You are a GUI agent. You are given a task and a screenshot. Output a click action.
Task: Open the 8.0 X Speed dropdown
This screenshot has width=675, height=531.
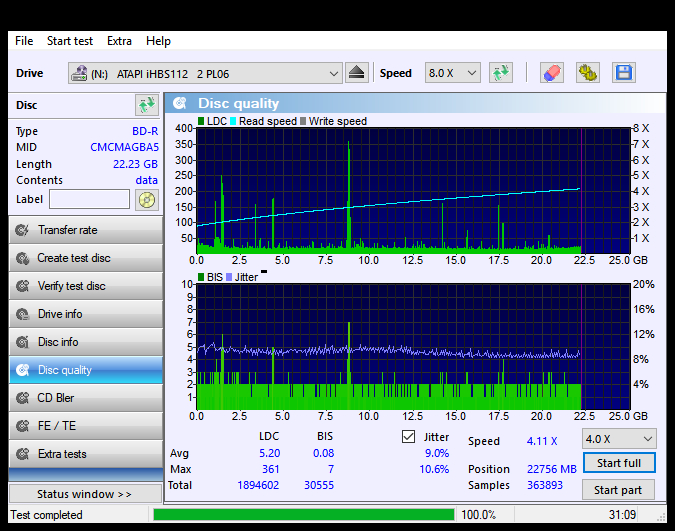[452, 73]
